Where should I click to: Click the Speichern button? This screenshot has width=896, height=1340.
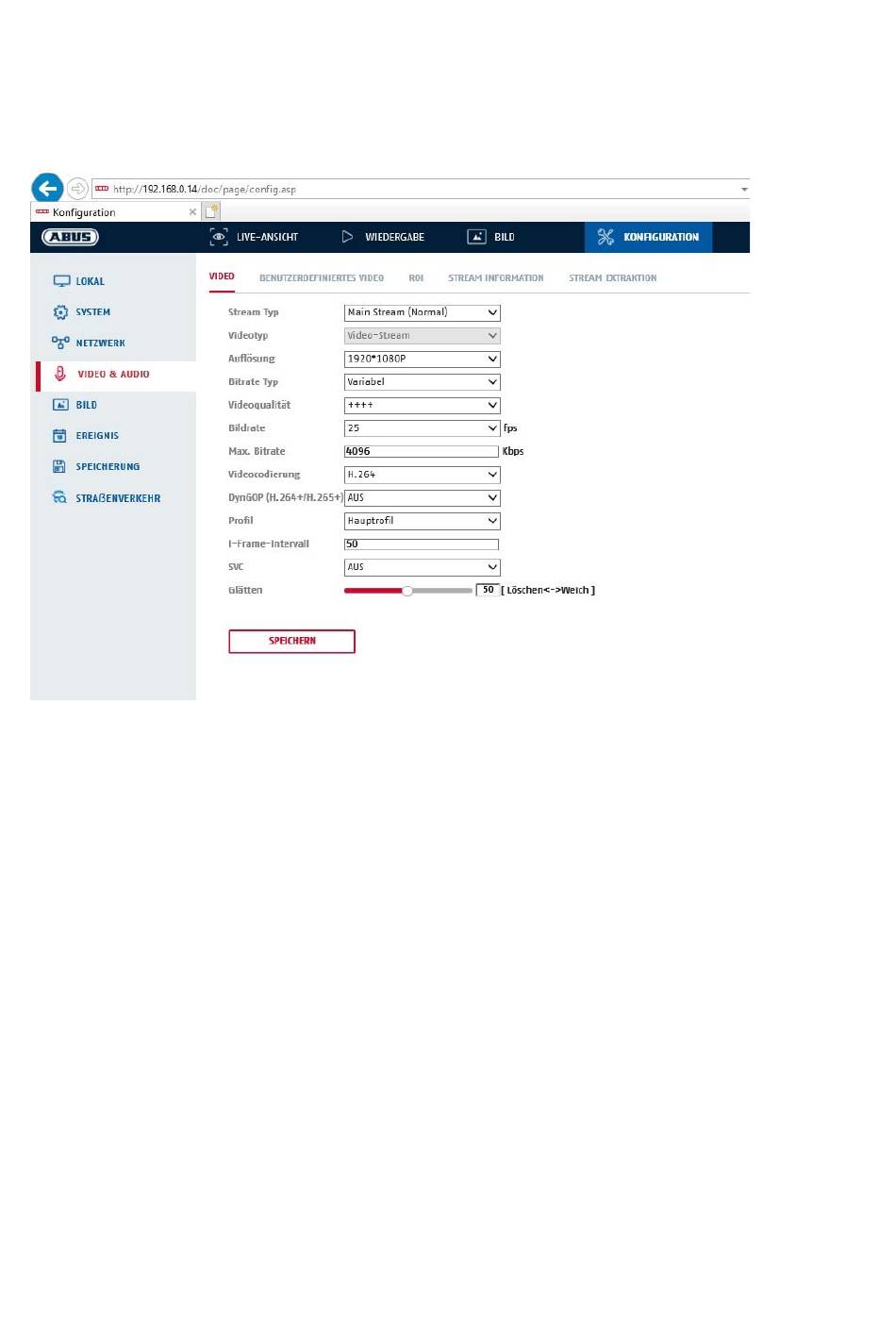291,642
